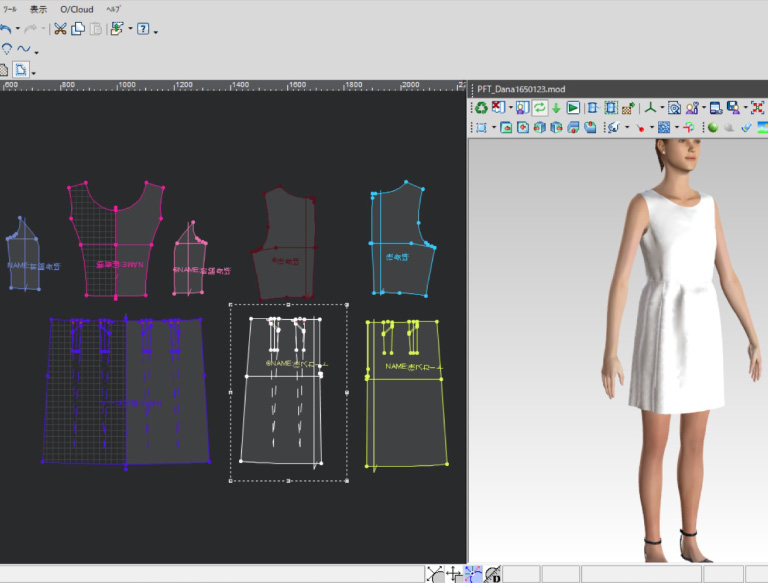Open the ヘルプ menu
The height and width of the screenshot is (583, 768).
pyautogui.click(x=113, y=9)
